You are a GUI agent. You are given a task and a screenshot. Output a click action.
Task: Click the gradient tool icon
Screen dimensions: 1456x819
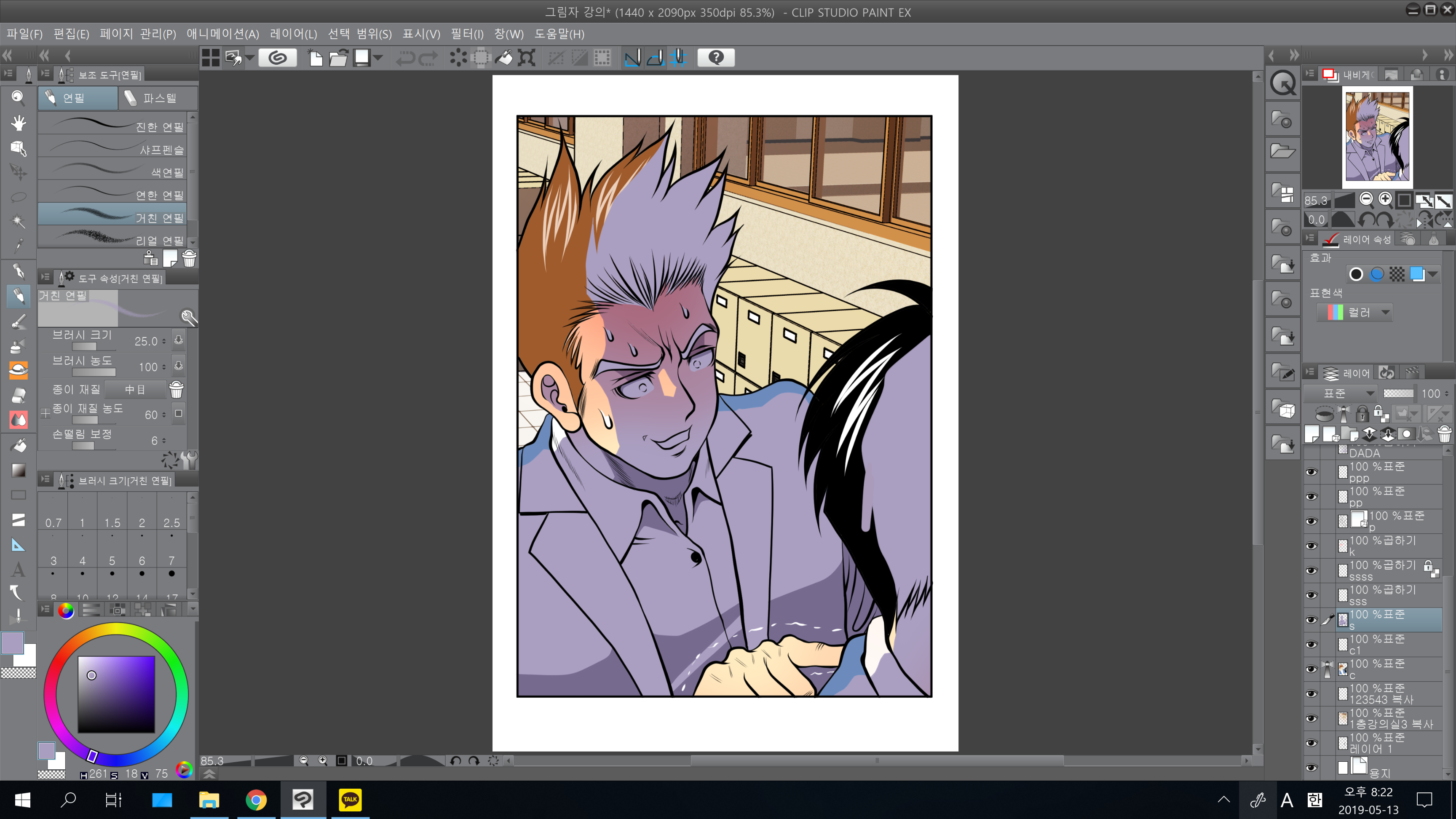pos(18,470)
